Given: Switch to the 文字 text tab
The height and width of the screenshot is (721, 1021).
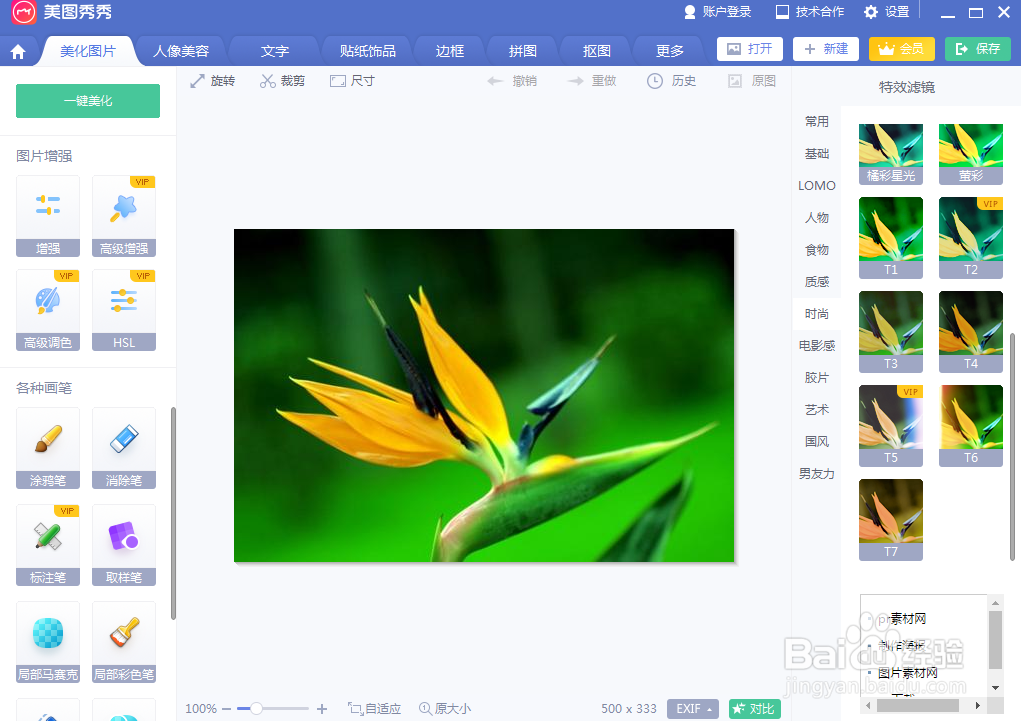Looking at the screenshot, I should coord(275,51).
